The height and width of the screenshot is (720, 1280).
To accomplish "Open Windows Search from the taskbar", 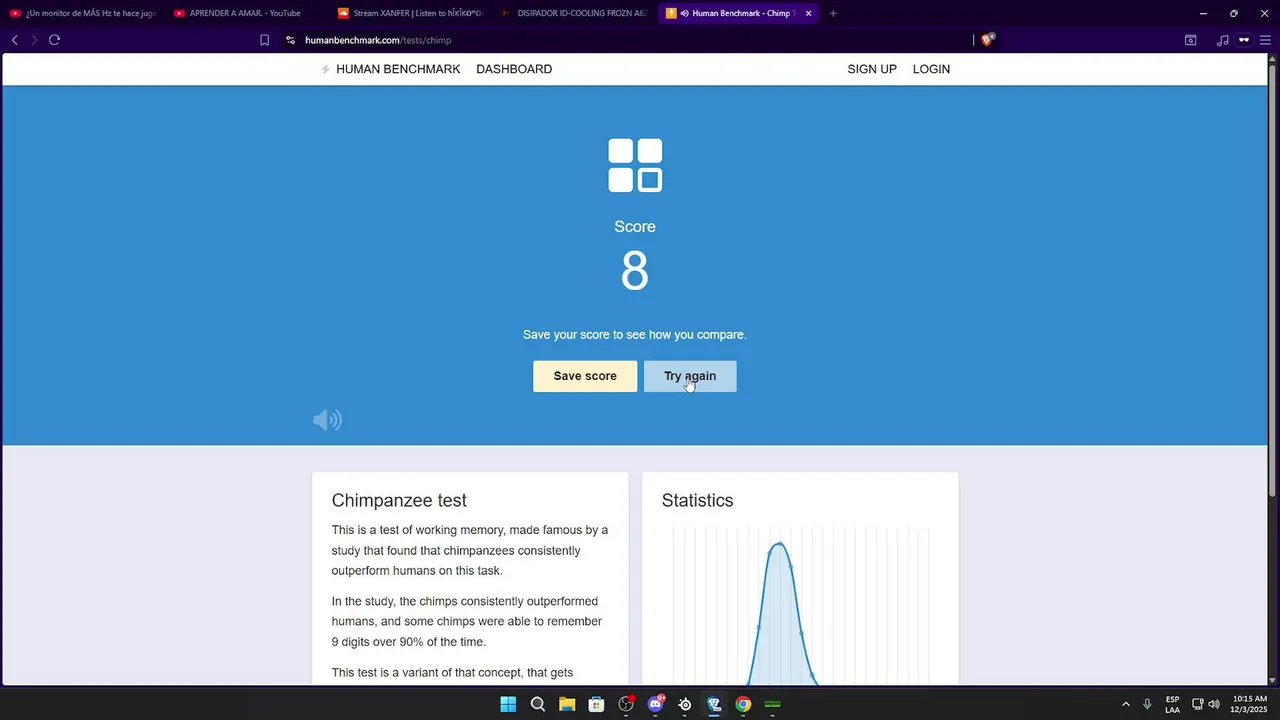I will pos(538,704).
